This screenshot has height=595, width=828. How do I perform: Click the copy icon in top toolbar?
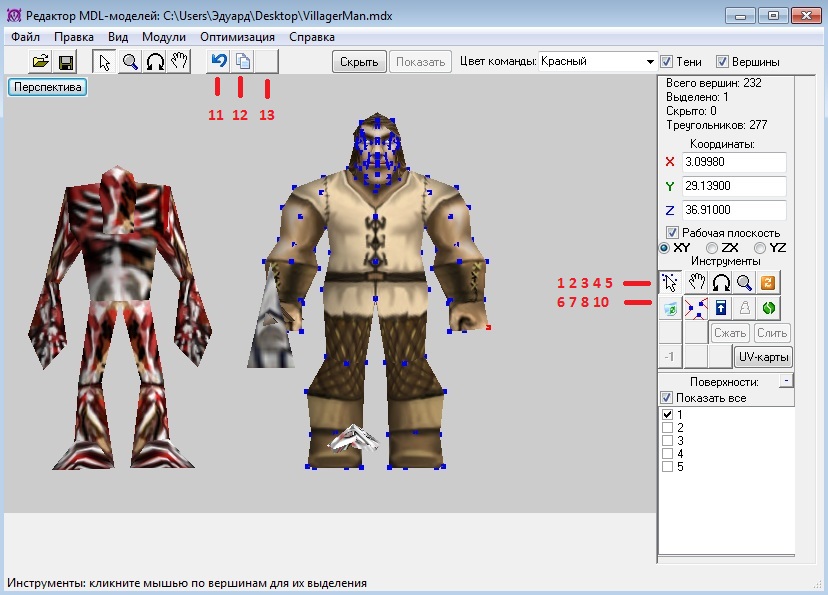(242, 62)
